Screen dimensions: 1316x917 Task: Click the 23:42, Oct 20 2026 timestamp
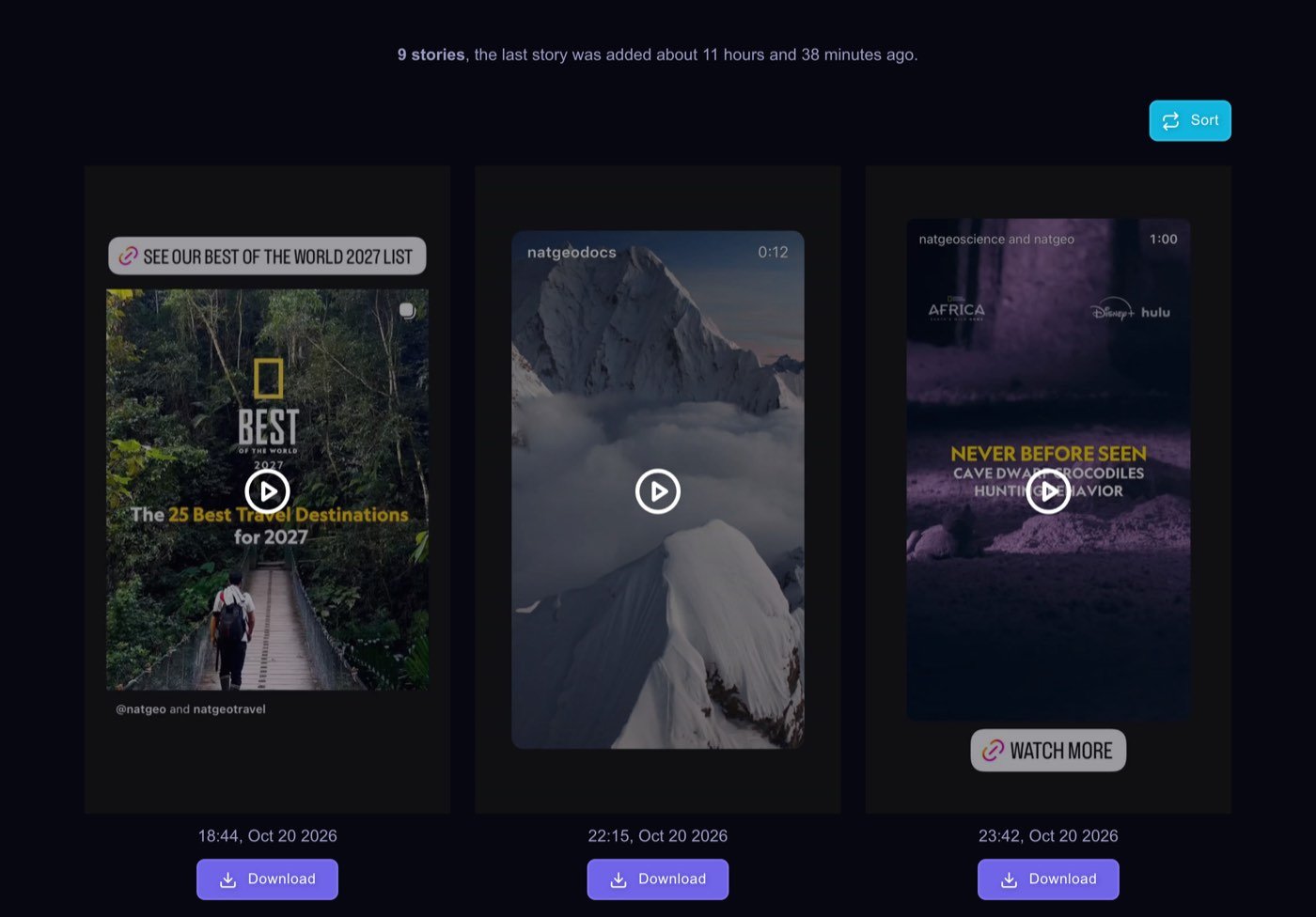point(1048,836)
